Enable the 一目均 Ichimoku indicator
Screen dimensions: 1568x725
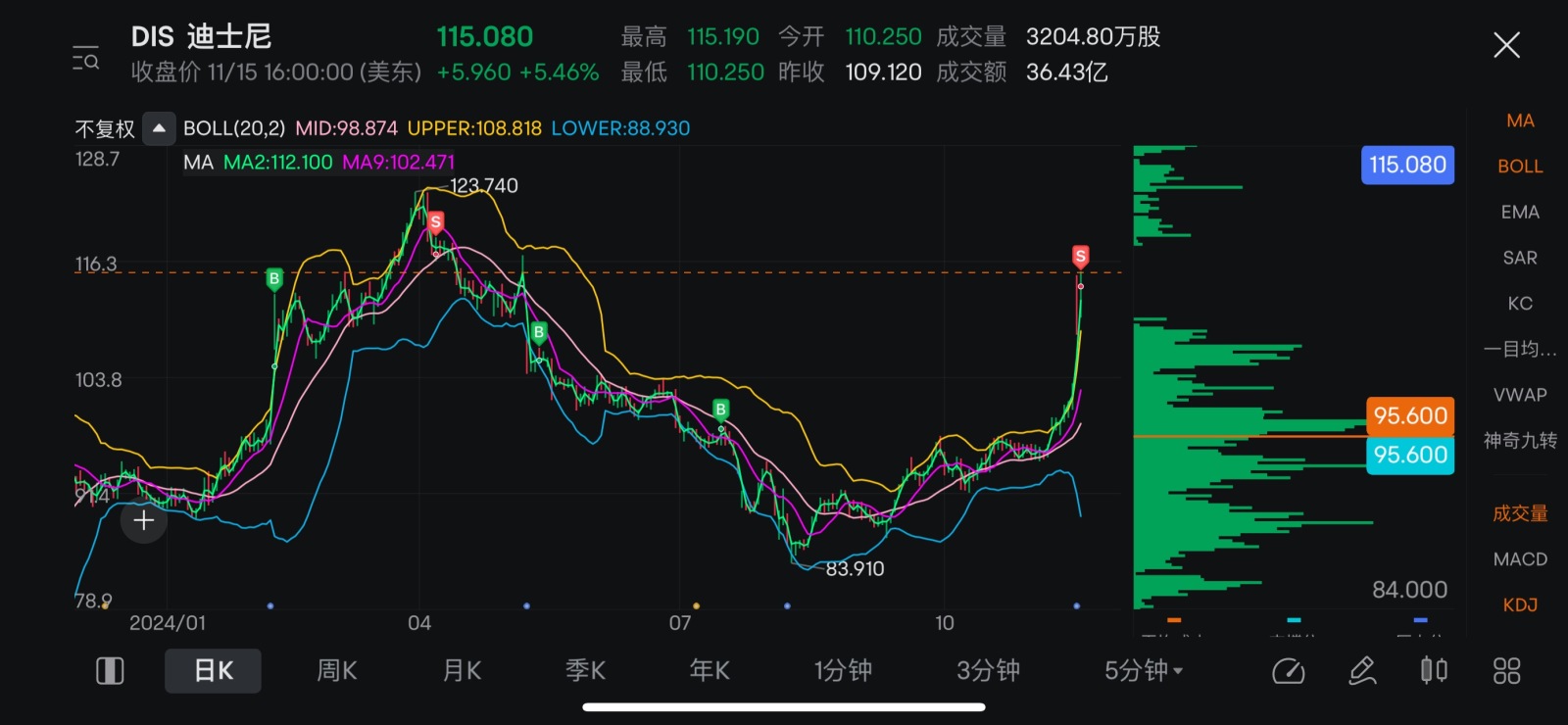(1520, 349)
